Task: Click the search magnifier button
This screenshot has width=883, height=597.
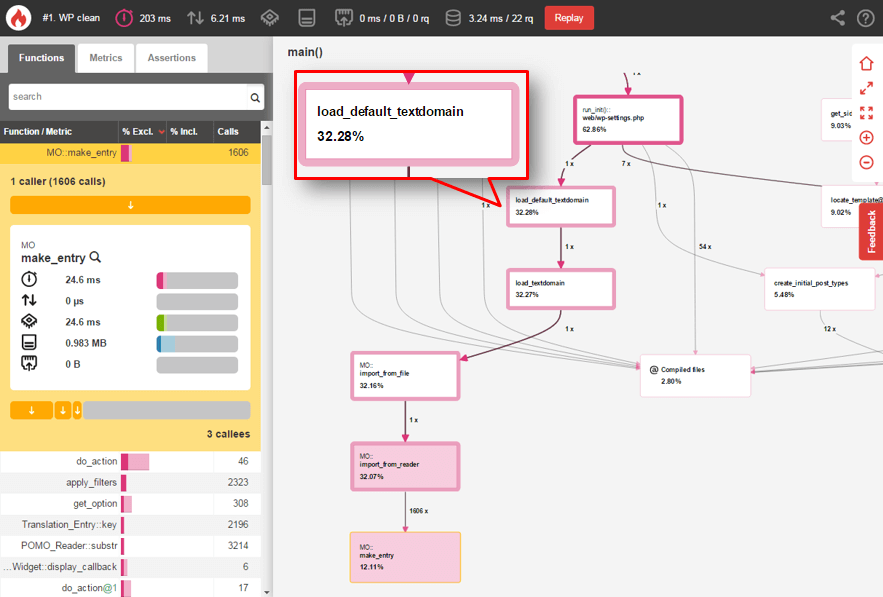Action: pyautogui.click(x=255, y=97)
